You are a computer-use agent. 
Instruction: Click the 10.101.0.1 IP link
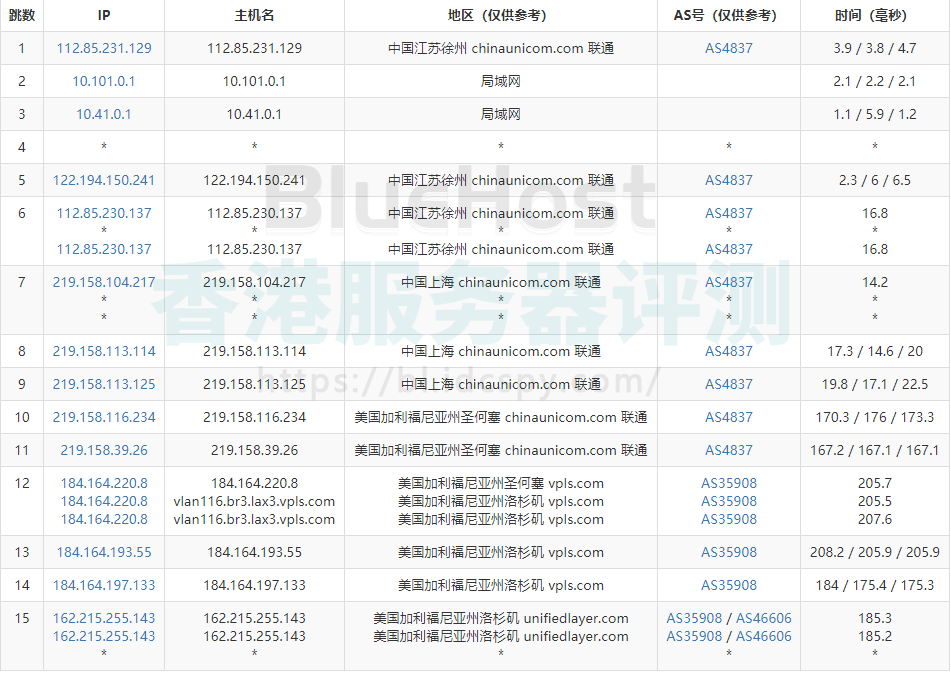coord(104,81)
